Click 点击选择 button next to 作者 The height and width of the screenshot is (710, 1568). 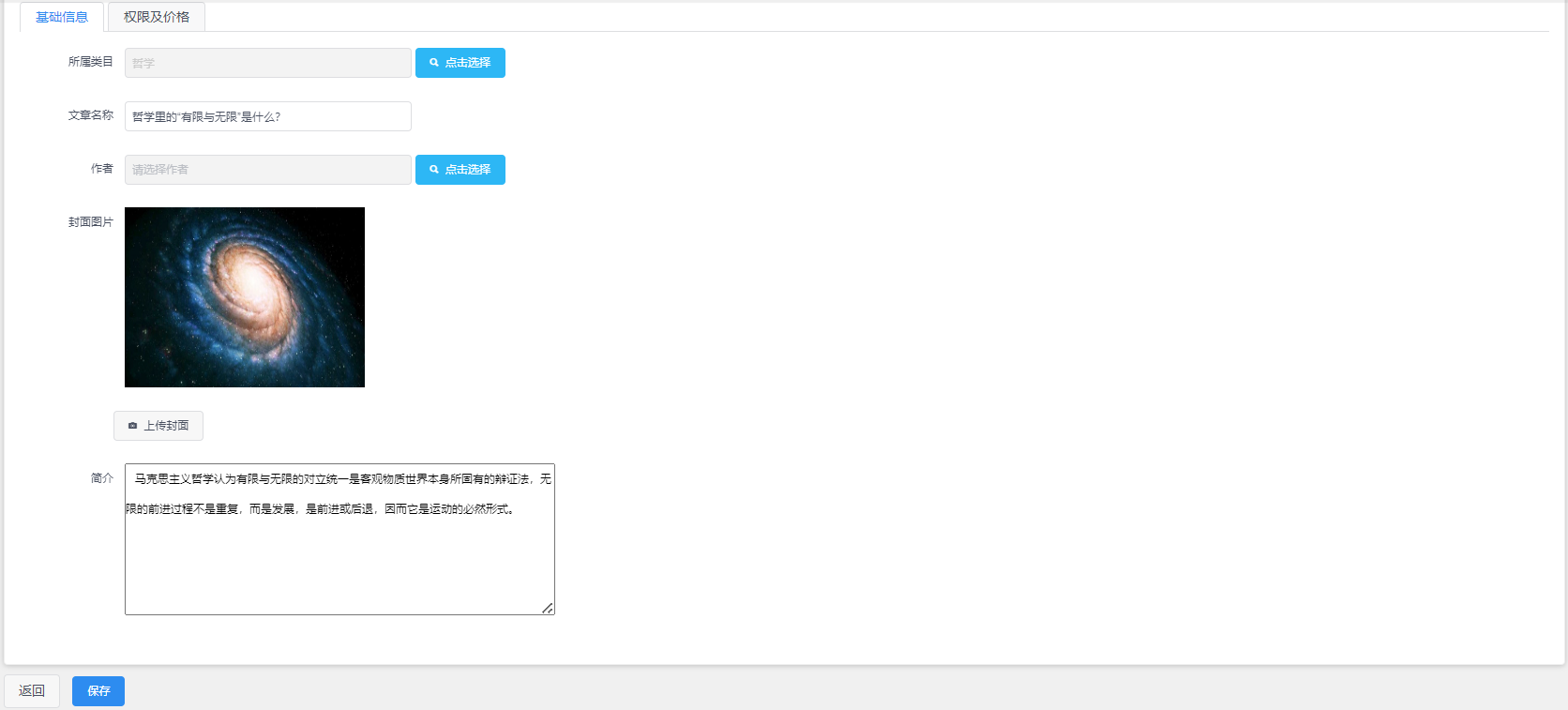(x=460, y=170)
